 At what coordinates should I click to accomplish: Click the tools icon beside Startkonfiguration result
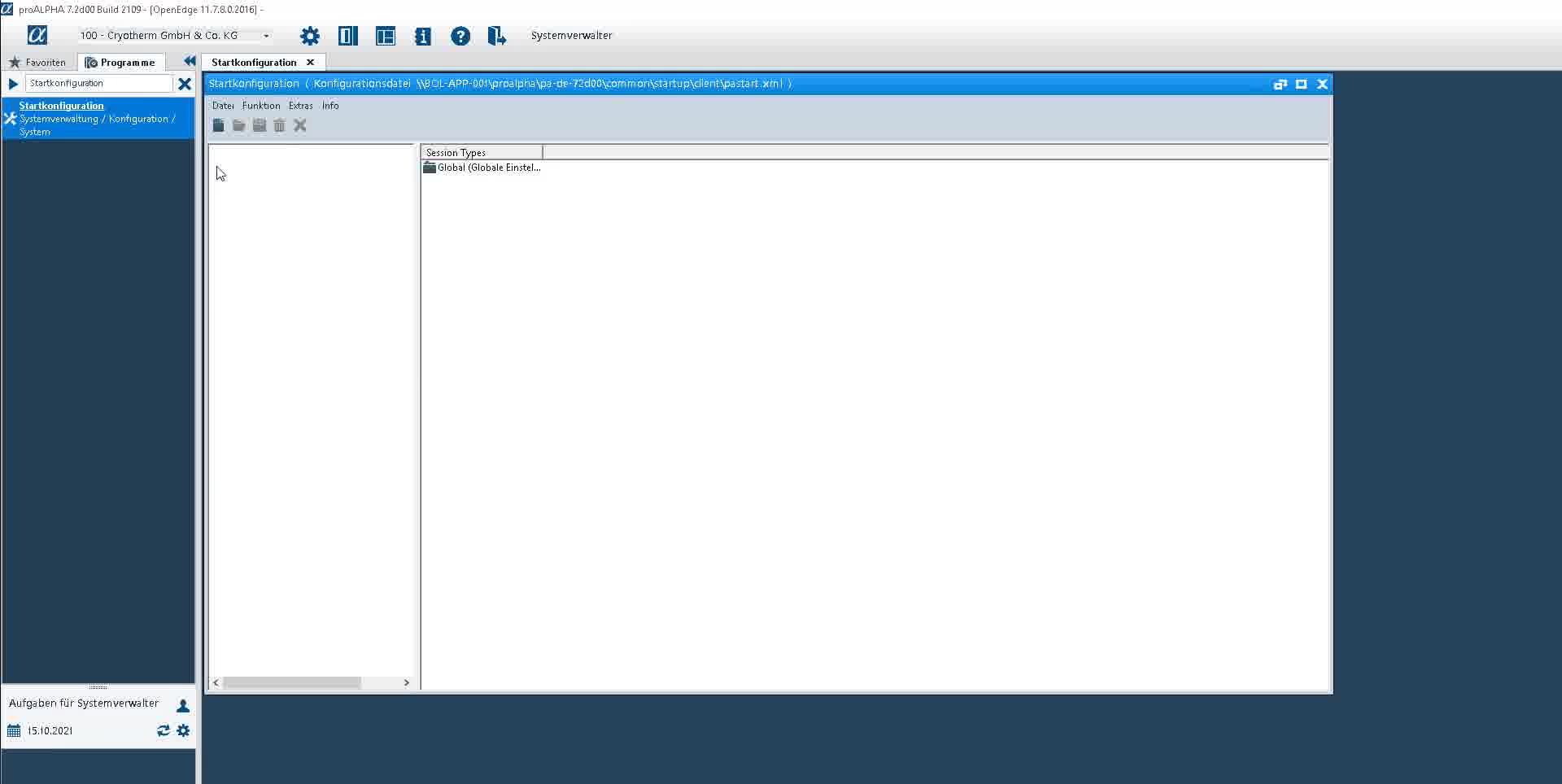10,119
